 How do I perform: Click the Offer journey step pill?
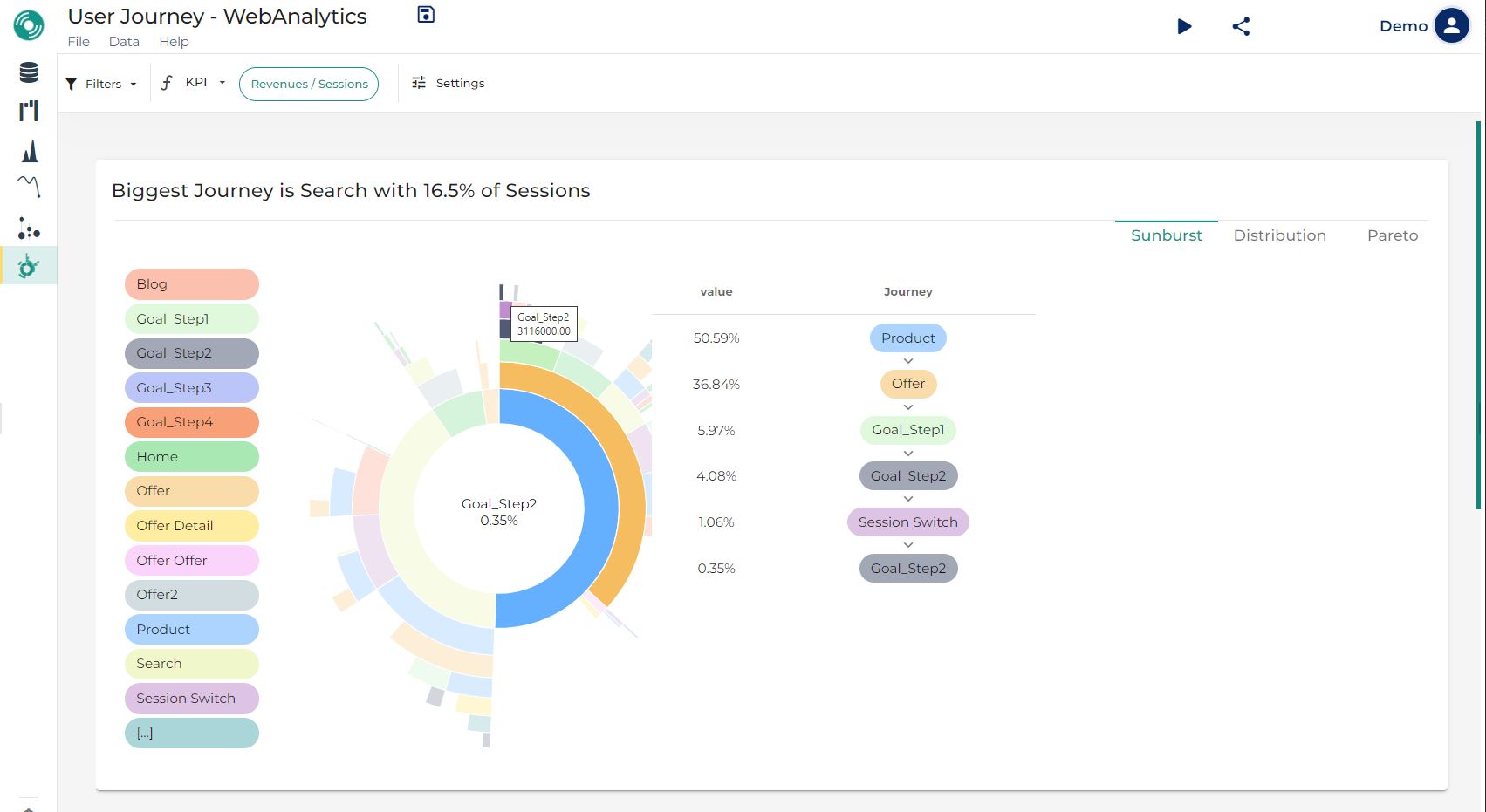coord(907,384)
